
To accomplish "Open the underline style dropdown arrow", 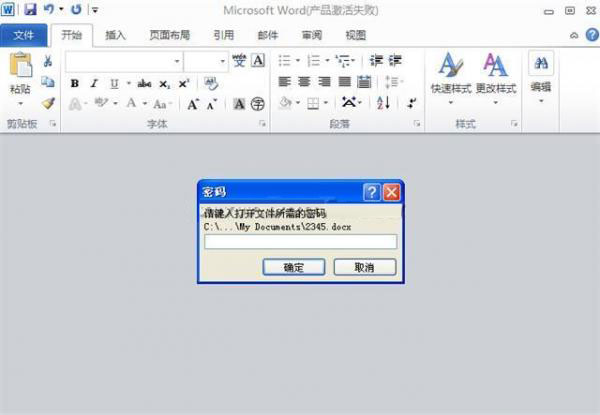I will (x=129, y=83).
